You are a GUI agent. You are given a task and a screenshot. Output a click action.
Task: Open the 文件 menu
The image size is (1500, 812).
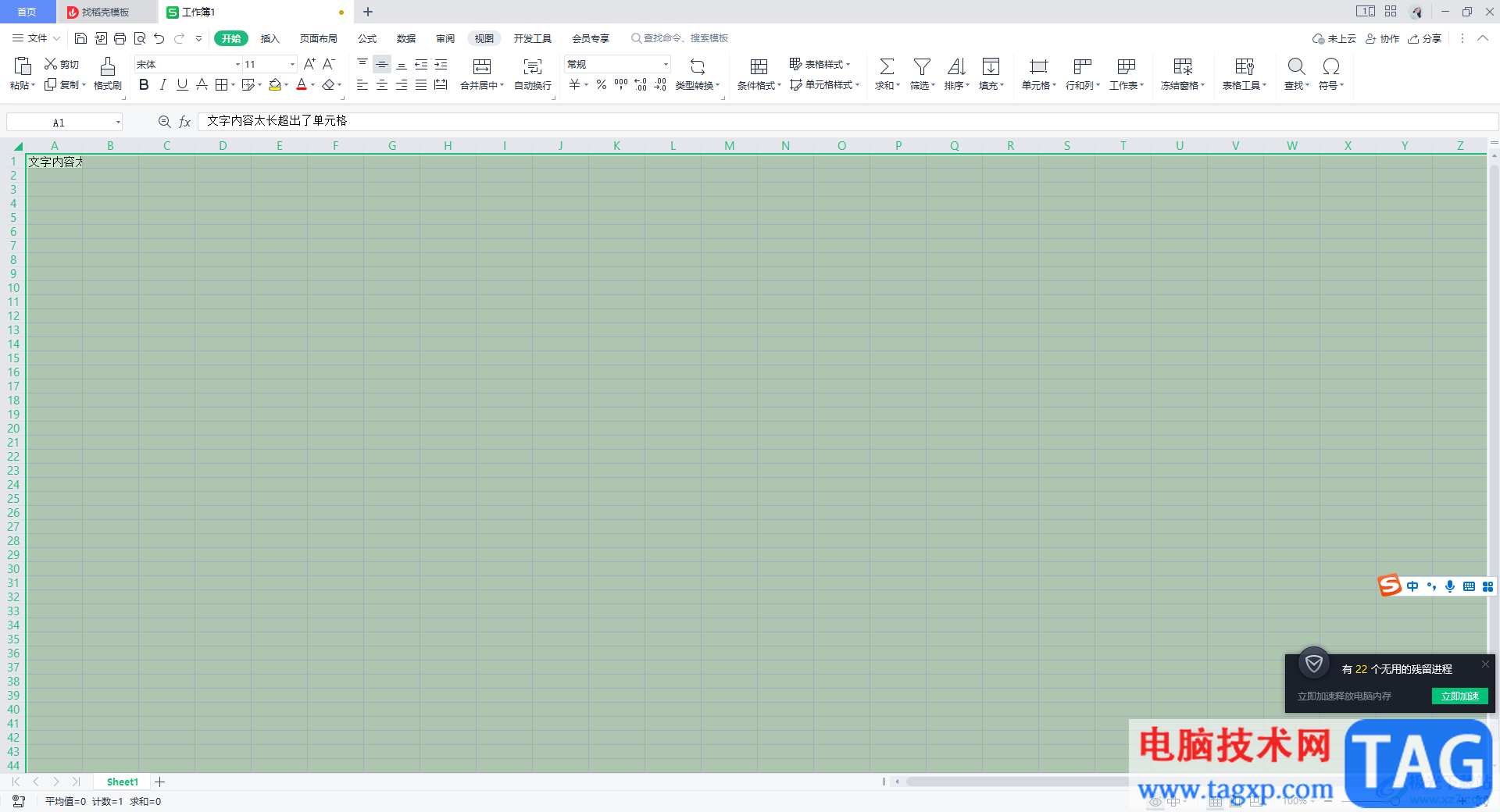36,38
